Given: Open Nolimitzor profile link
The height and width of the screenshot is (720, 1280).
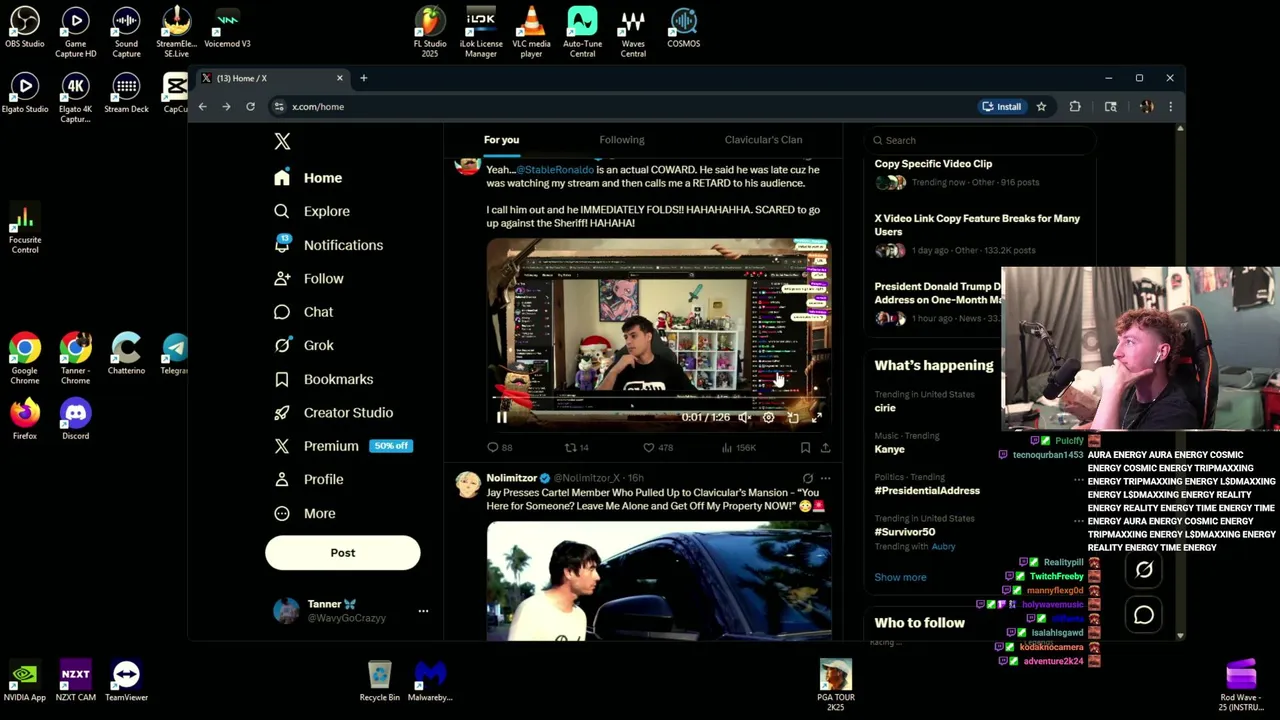Looking at the screenshot, I should tap(511, 478).
